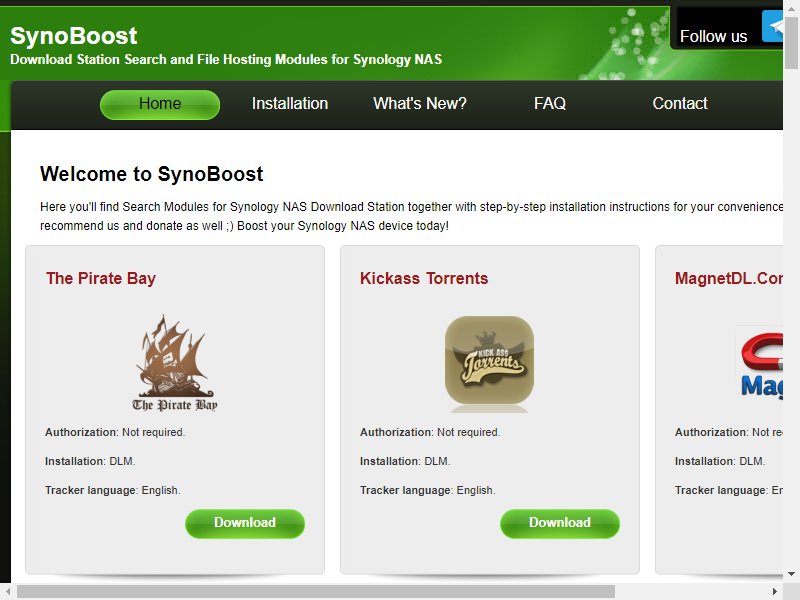Click the scroll right arrow
This screenshot has height=600, width=800.
click(x=776, y=591)
